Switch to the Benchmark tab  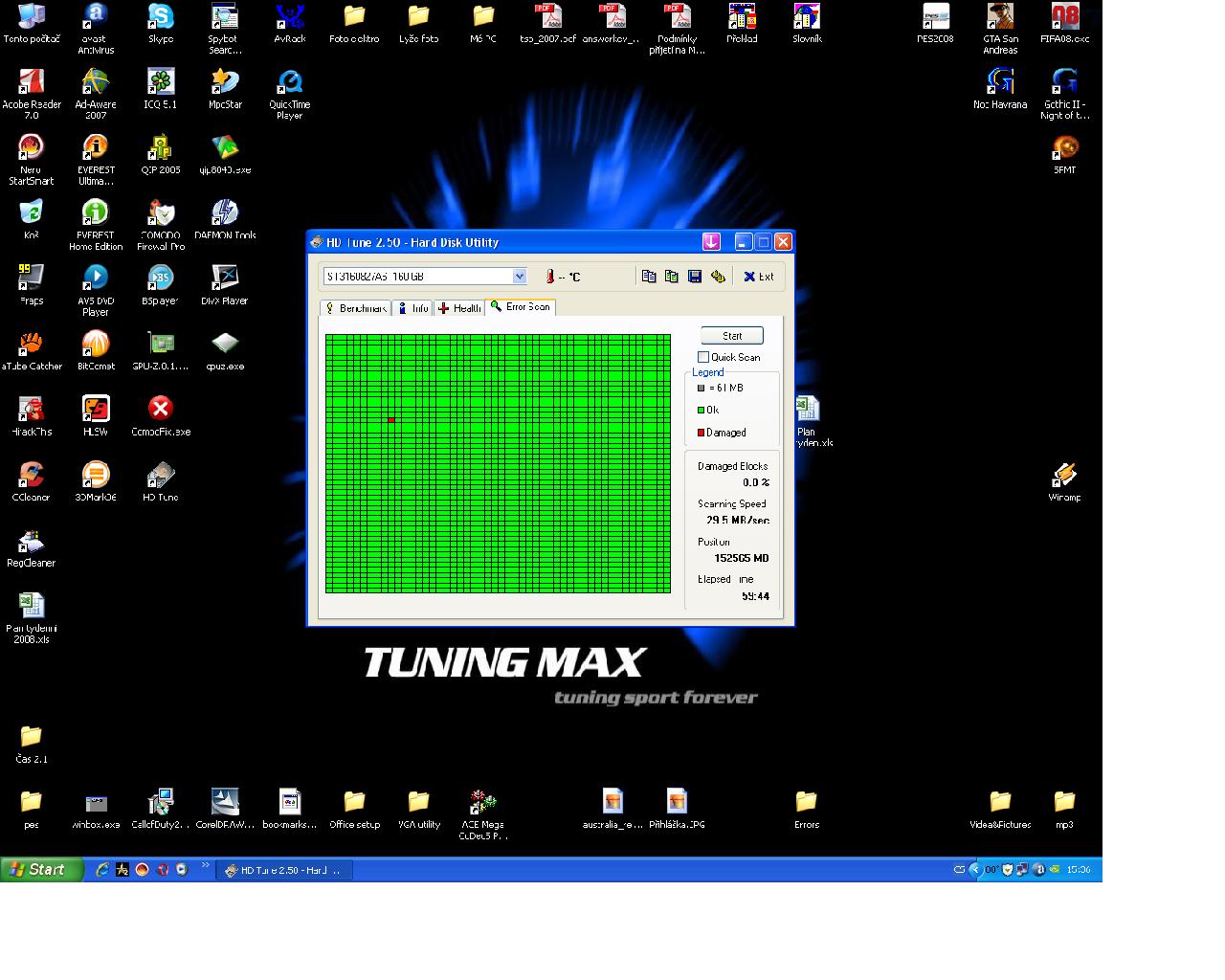pos(356,308)
